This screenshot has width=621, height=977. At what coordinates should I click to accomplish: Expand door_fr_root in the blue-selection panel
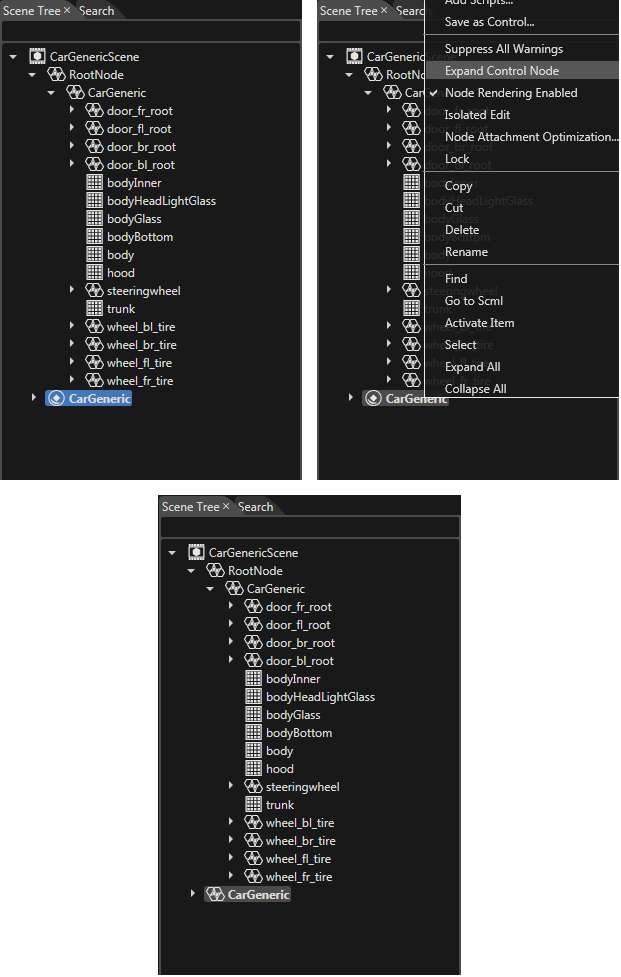[72, 110]
